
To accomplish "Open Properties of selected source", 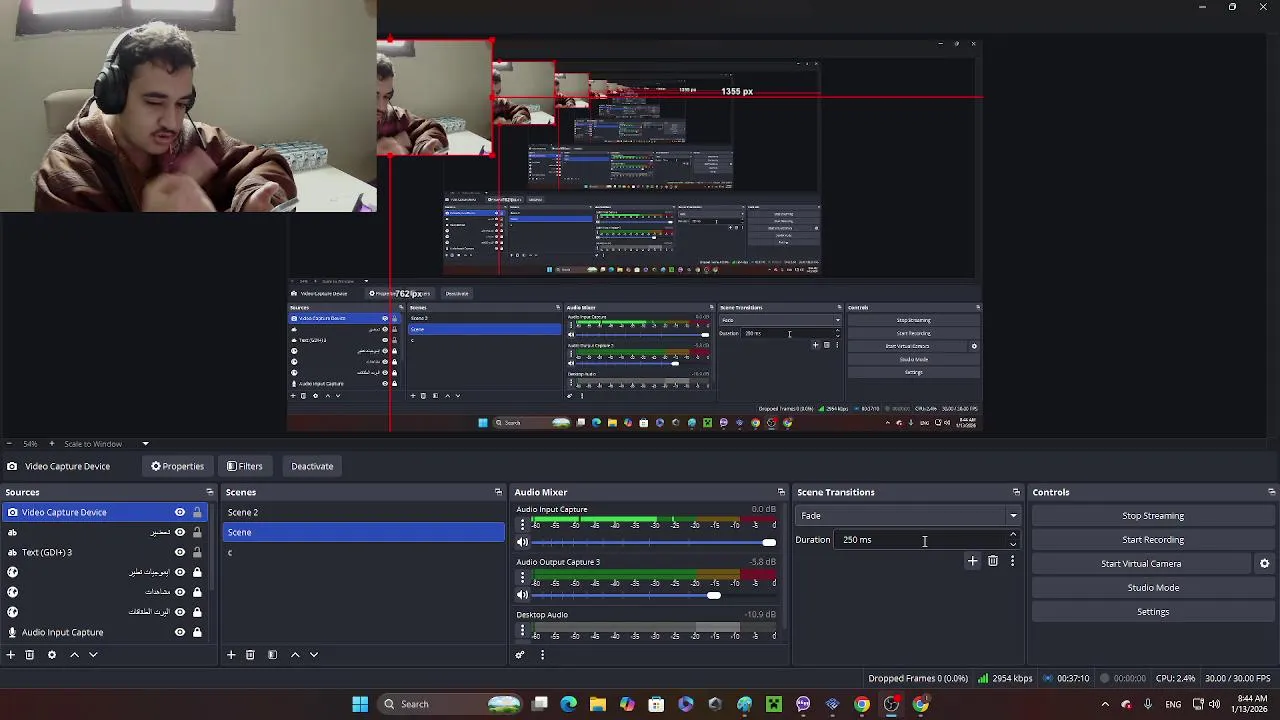I will [177, 466].
